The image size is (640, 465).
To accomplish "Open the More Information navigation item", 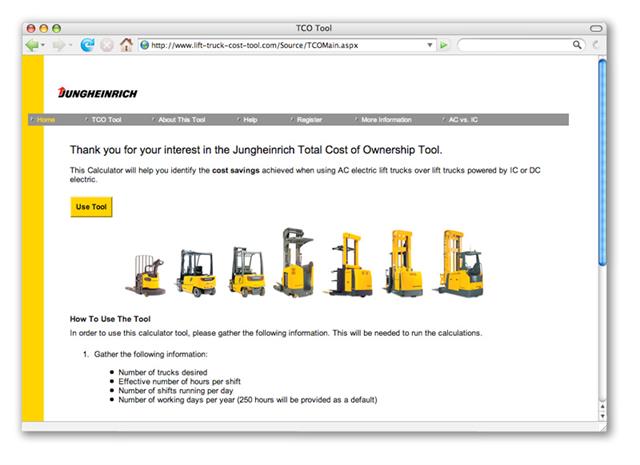I will [386, 120].
